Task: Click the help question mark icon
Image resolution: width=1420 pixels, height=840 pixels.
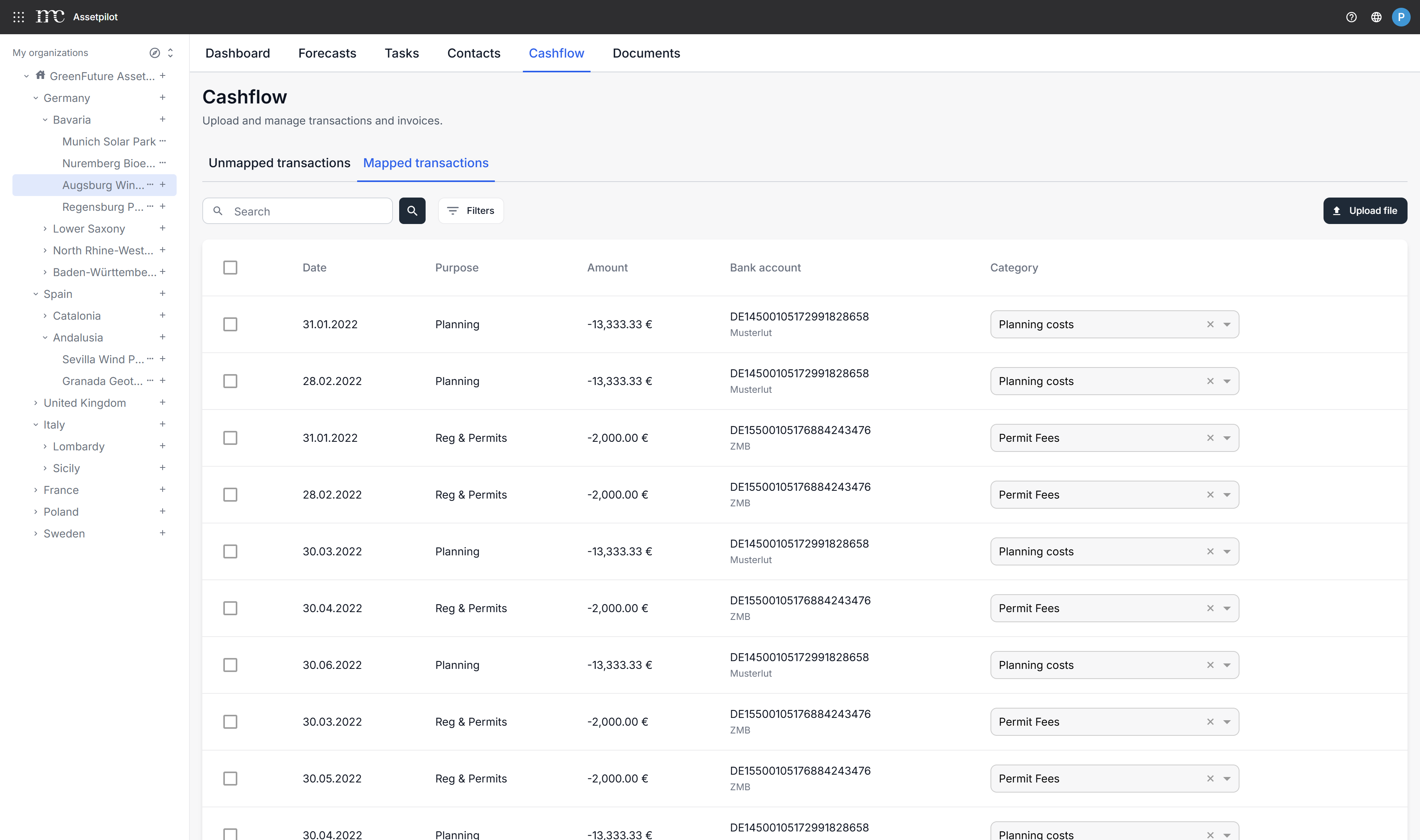Action: coord(1351,17)
